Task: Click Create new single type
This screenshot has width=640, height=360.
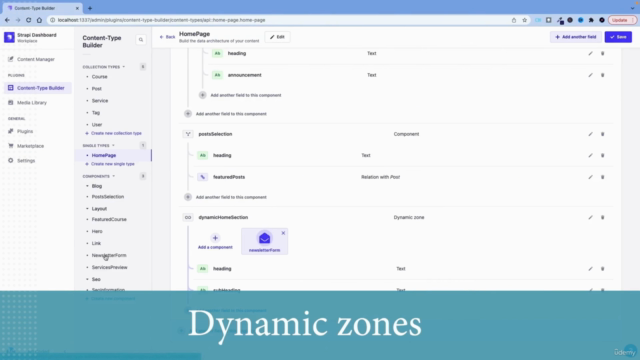Action: [110, 164]
